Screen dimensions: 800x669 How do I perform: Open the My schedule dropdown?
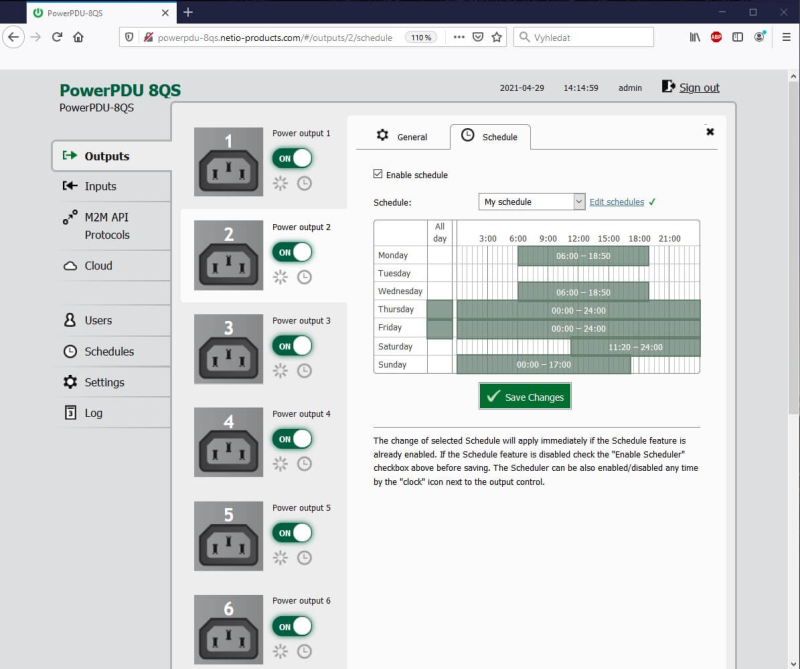[531, 202]
